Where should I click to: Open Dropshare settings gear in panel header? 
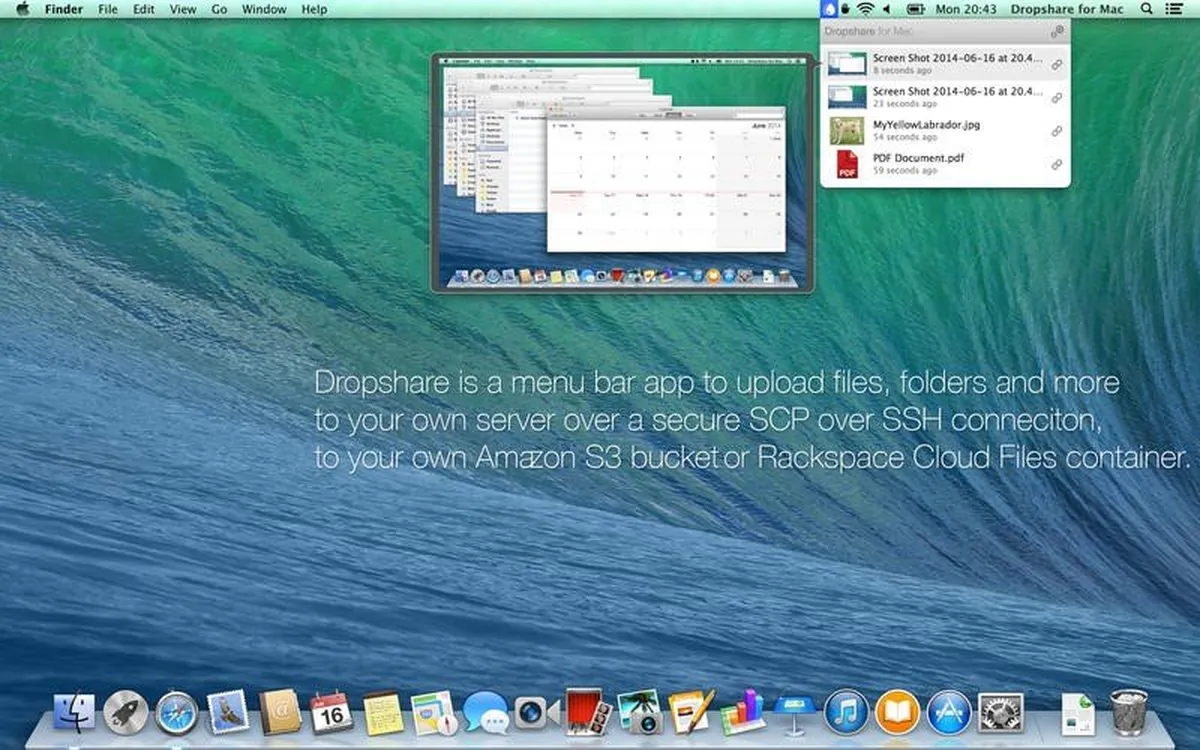(1057, 32)
